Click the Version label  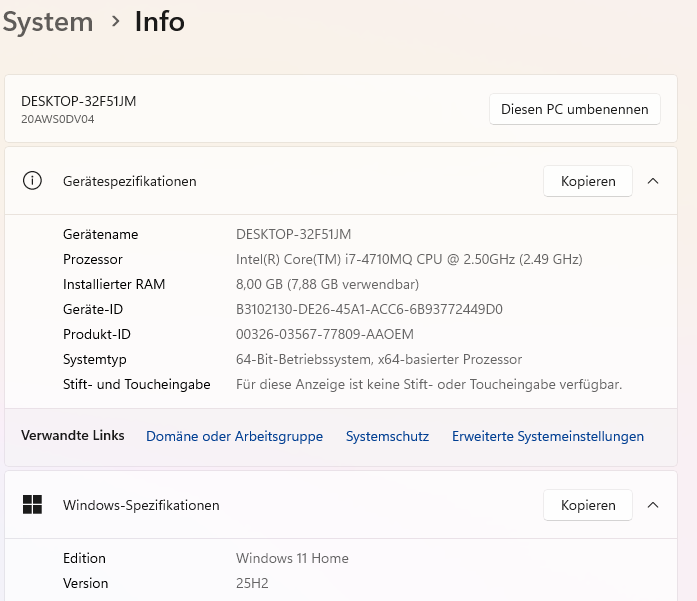click(x=85, y=583)
